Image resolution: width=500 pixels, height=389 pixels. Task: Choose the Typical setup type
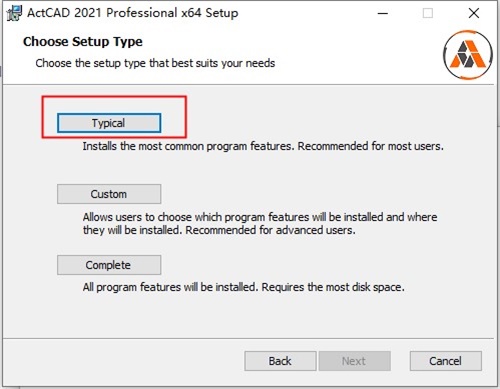[x=109, y=123]
